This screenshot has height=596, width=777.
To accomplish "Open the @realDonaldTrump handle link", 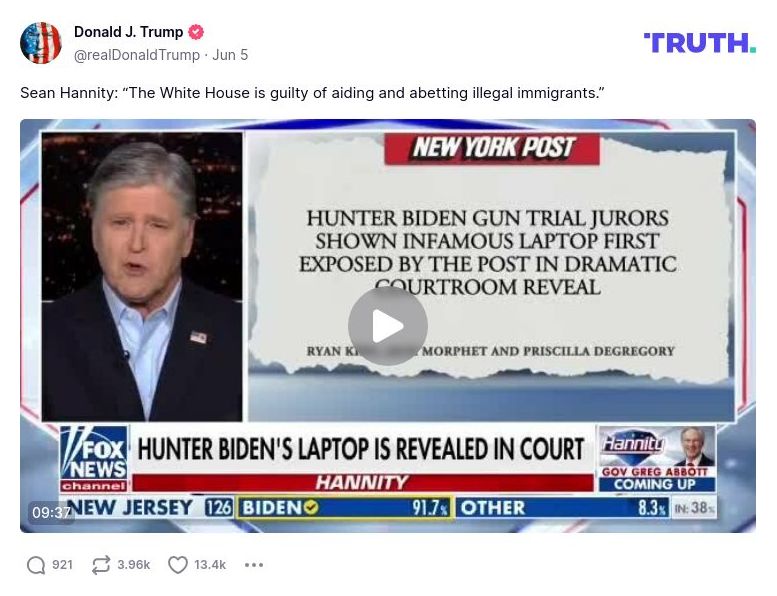I will [x=137, y=55].
